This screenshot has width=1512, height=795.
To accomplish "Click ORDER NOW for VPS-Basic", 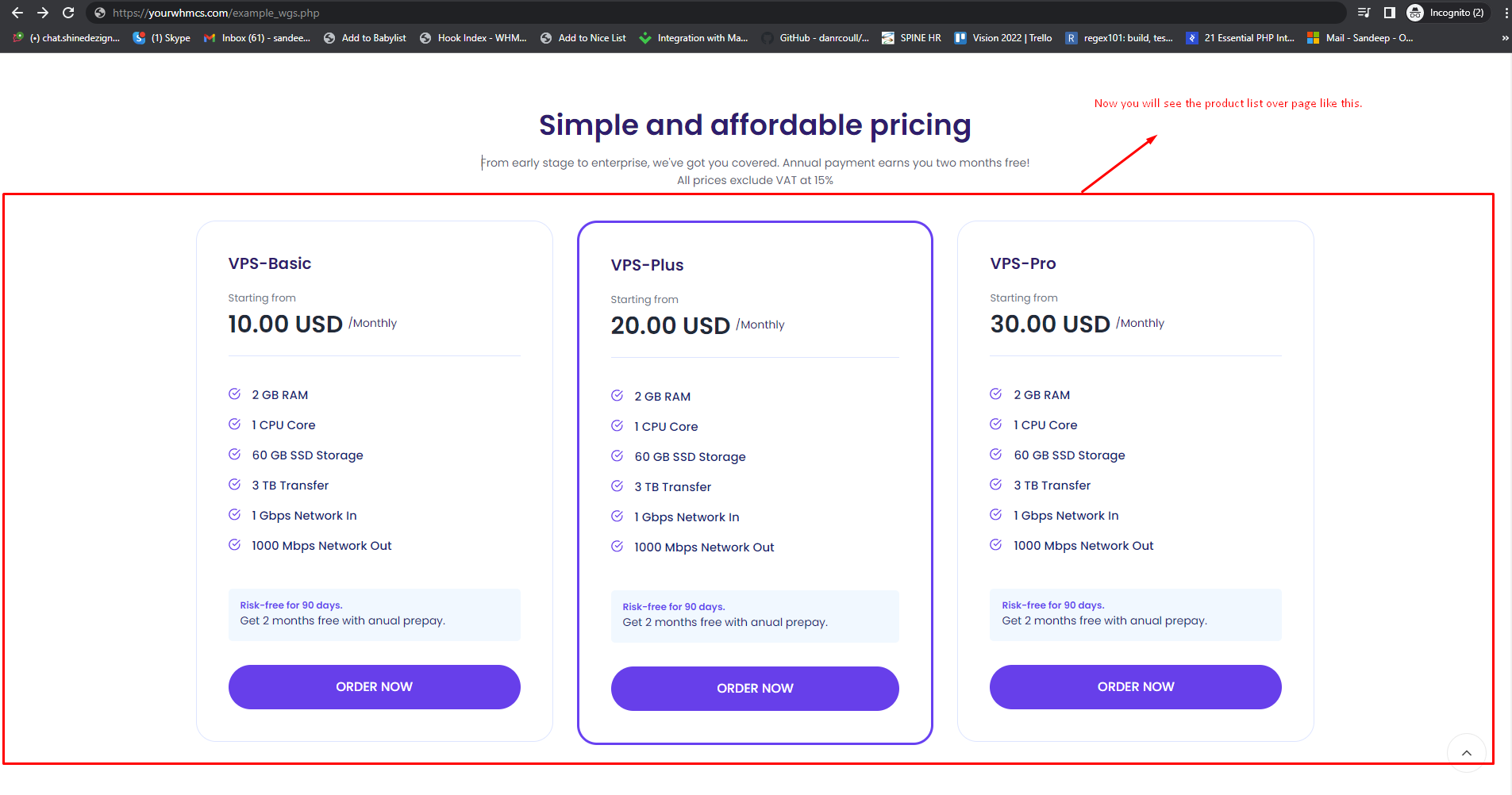I will point(374,687).
